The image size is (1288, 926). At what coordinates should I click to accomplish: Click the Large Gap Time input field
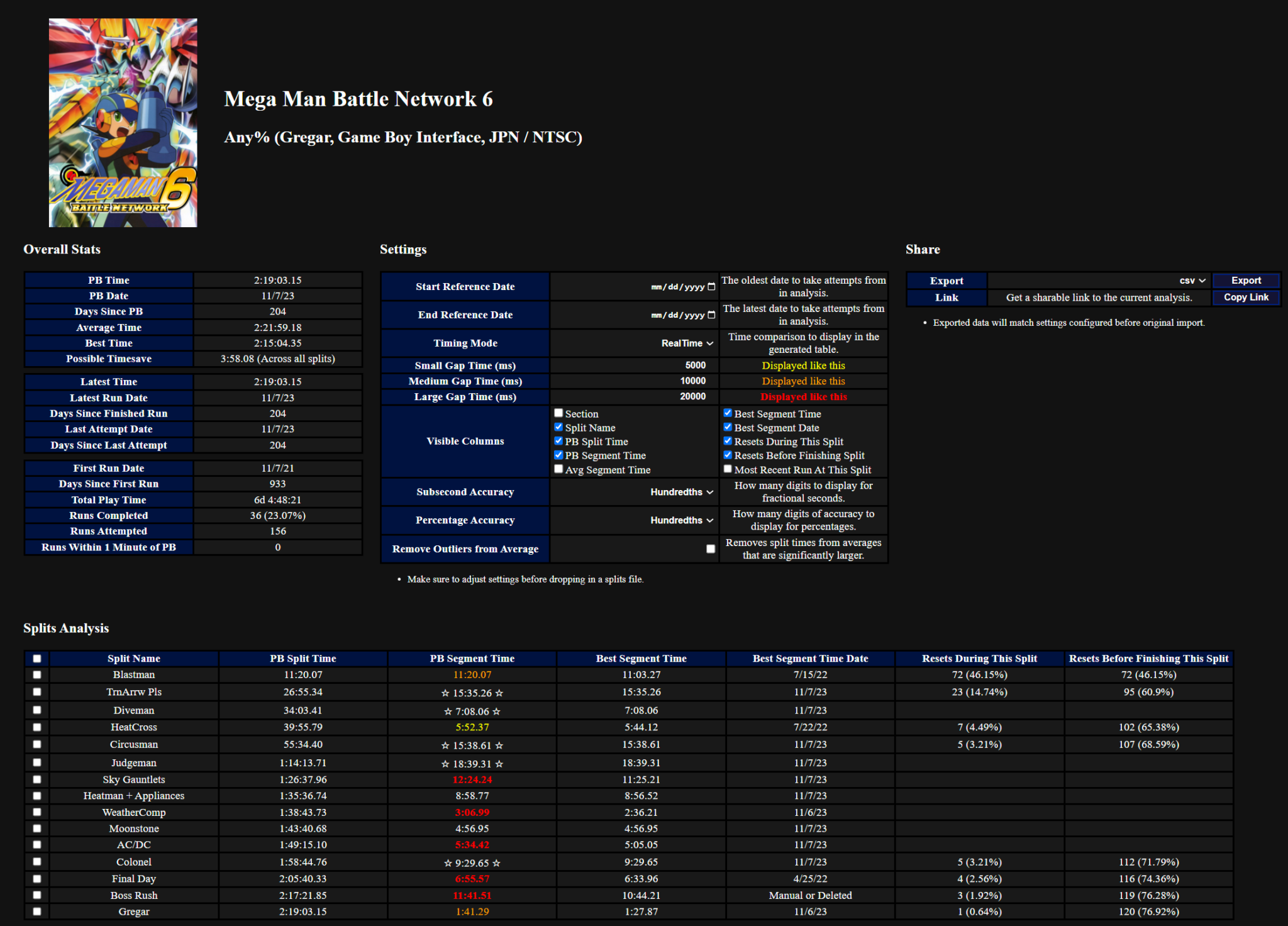pos(634,396)
